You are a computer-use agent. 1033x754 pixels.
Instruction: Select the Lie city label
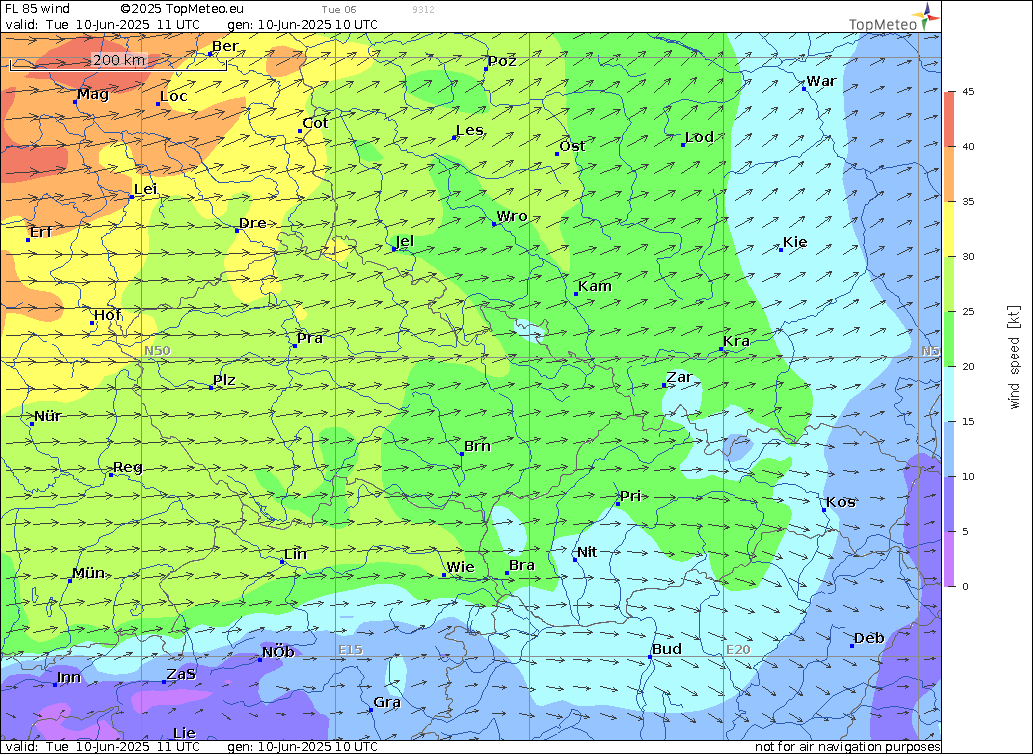(184, 734)
